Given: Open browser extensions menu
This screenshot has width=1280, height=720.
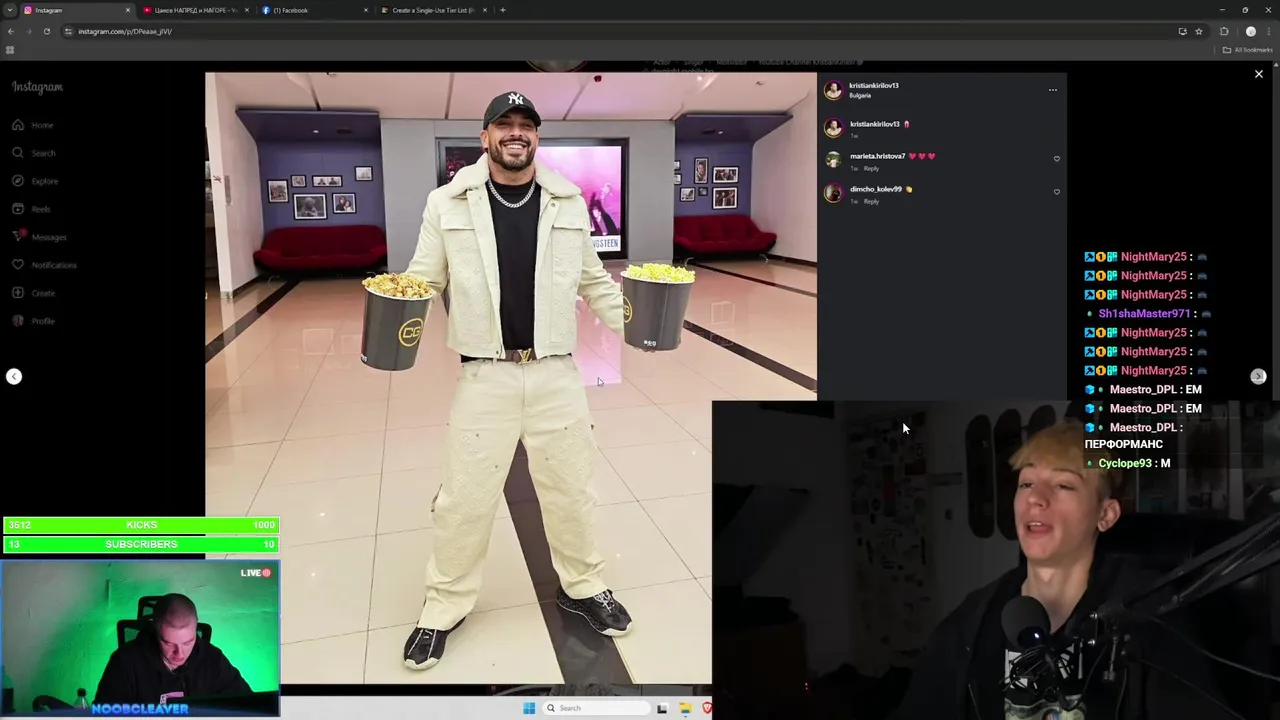Looking at the screenshot, I should click(x=1224, y=31).
